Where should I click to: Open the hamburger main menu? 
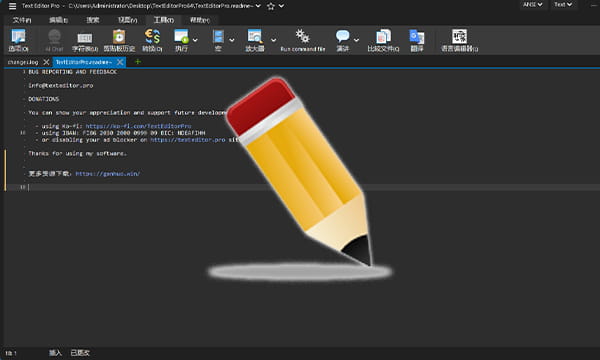click(12, 6)
